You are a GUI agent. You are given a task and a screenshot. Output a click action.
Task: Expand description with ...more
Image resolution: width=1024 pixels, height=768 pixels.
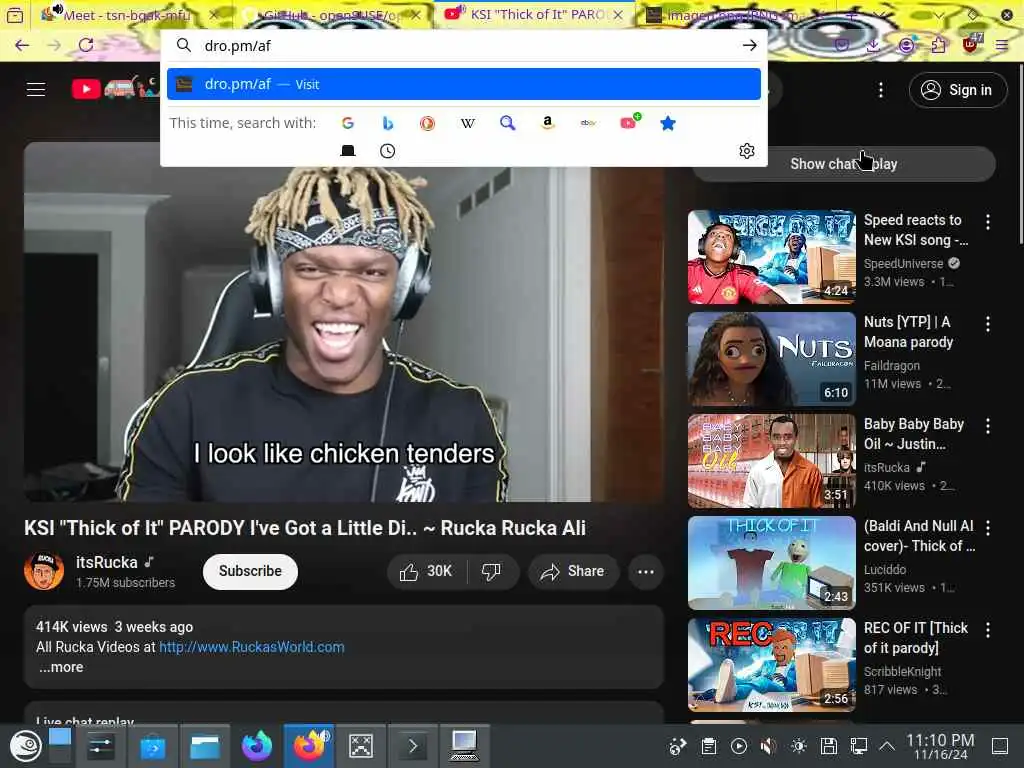coord(61,667)
